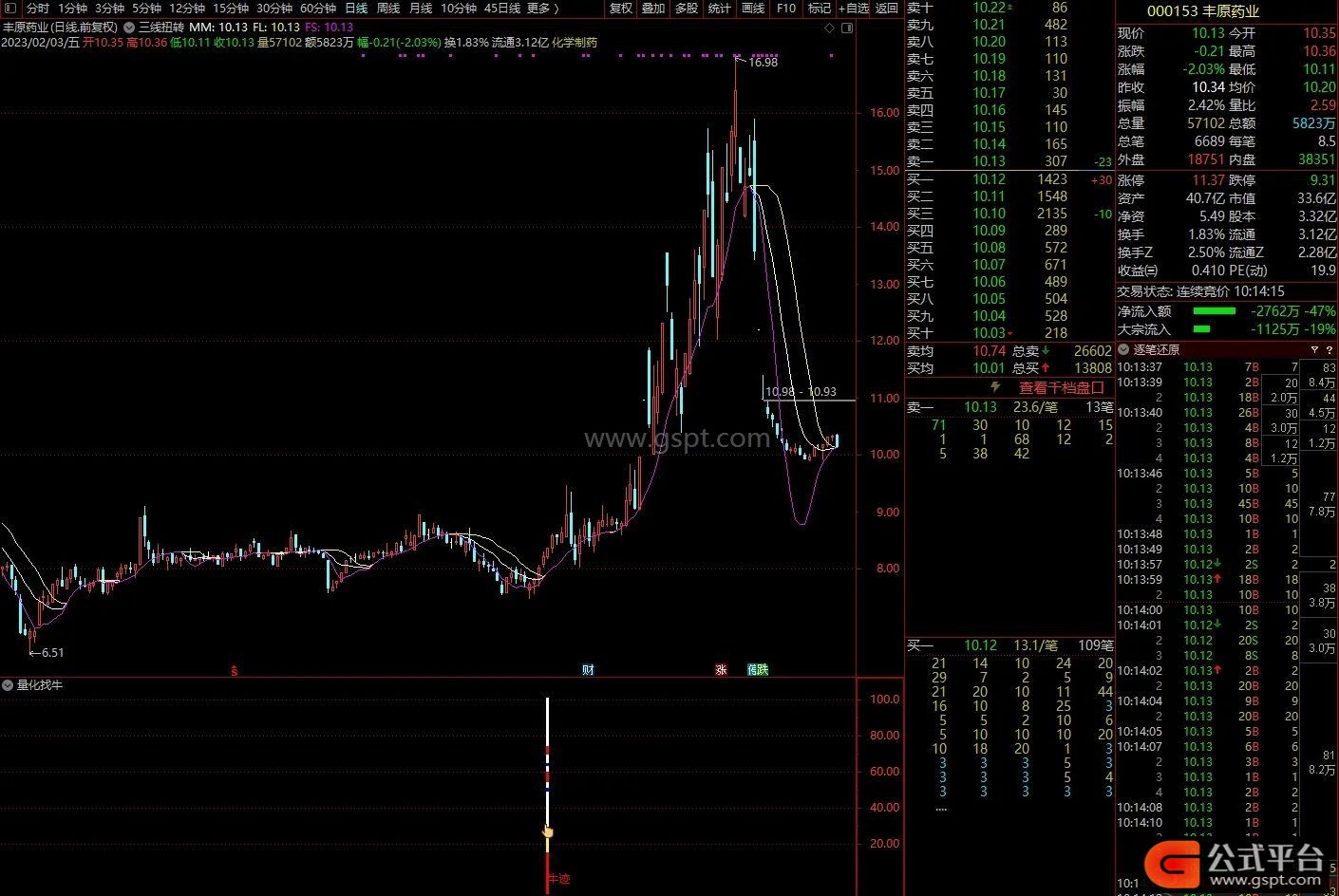Switch to 月线 monthly chart

point(421,8)
